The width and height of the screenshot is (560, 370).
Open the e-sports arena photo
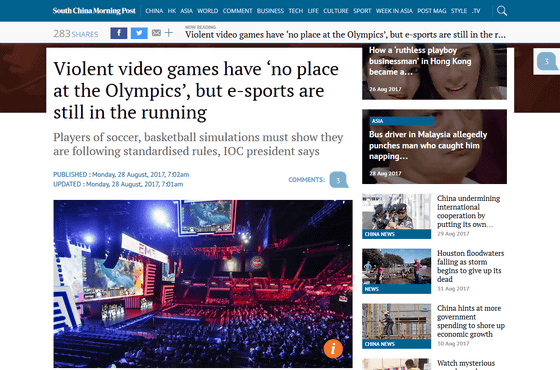203,284
